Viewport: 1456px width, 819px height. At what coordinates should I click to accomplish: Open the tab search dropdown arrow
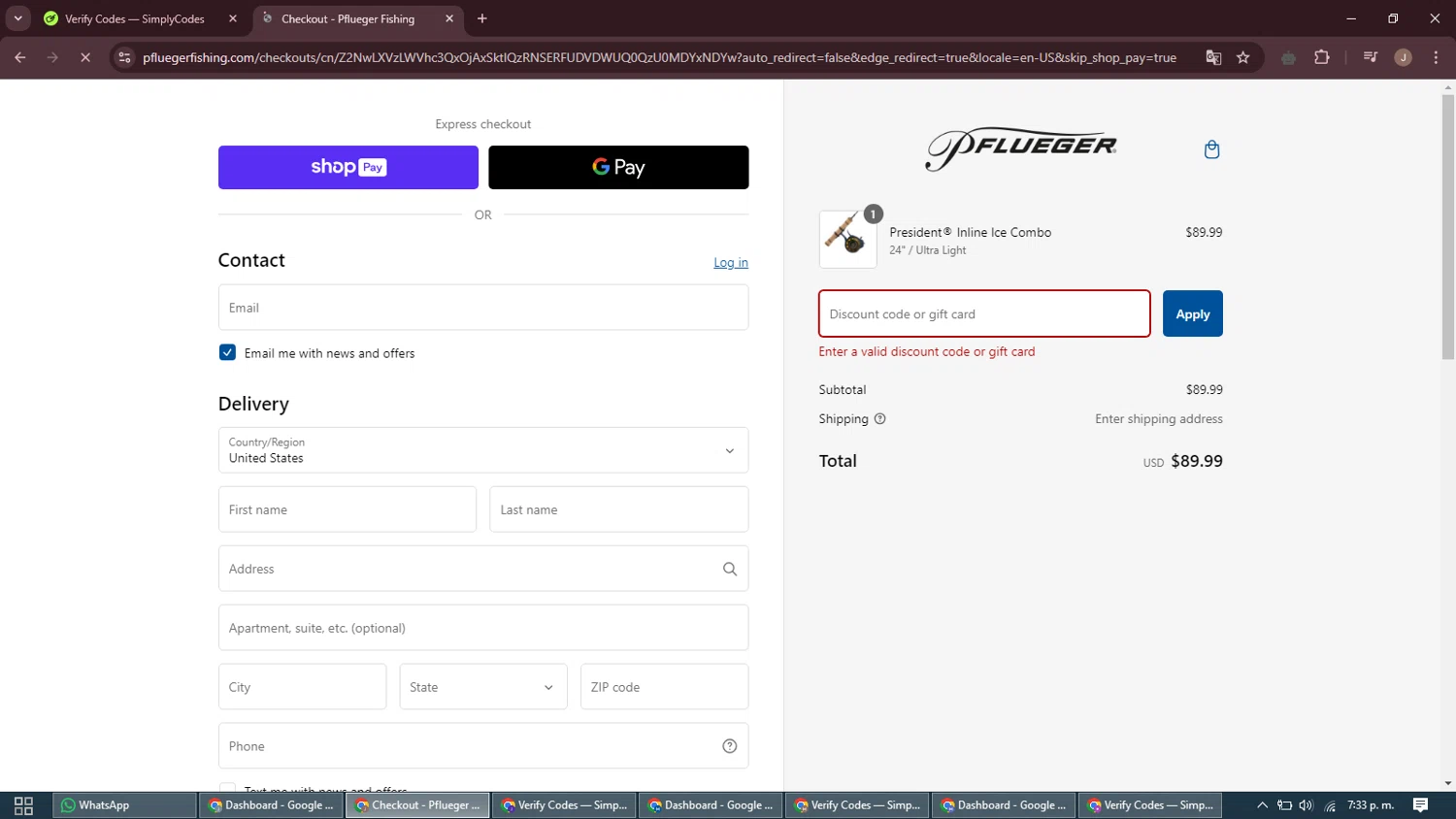(17, 18)
